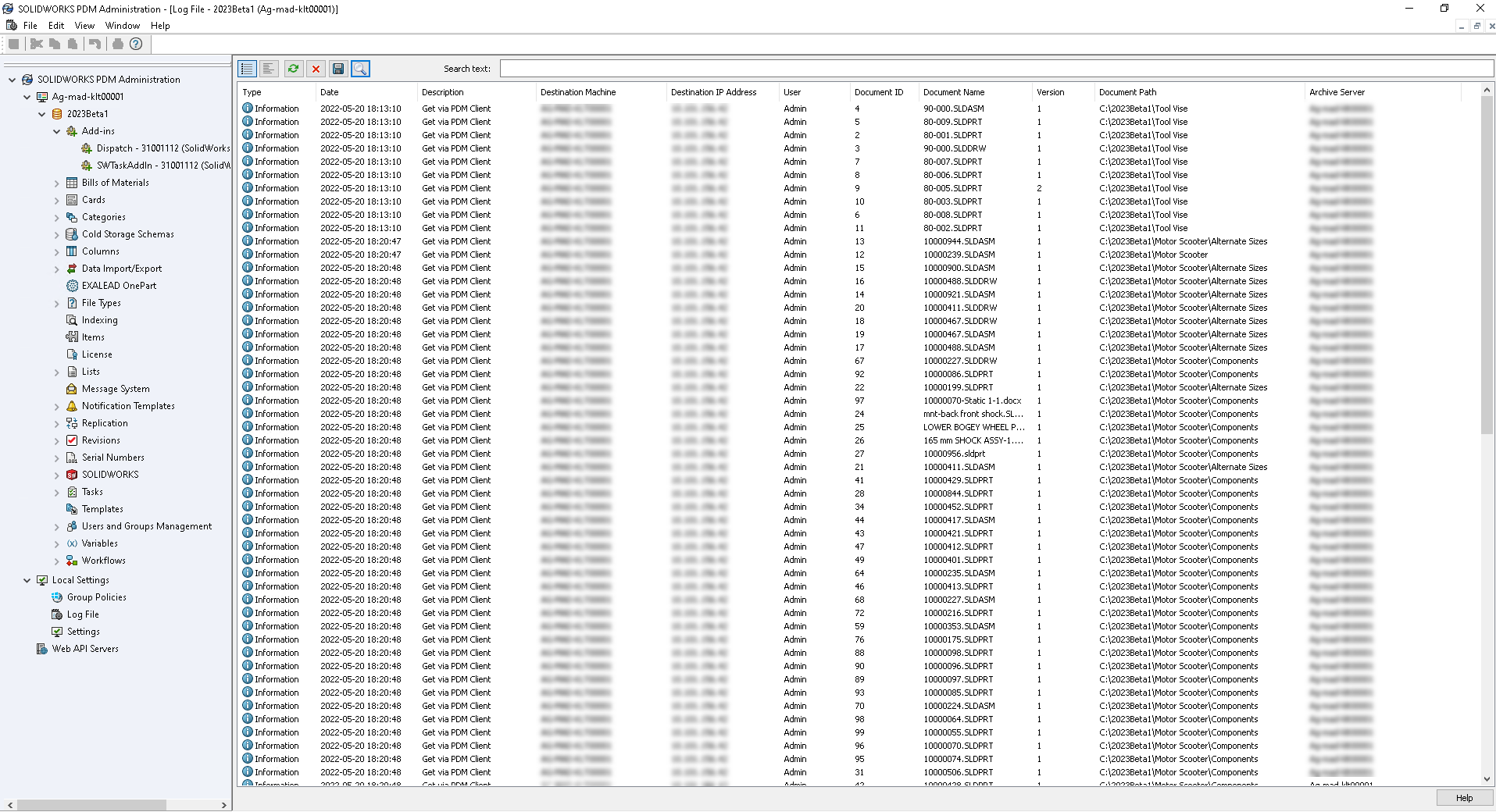Open Help using the question mark icon
Viewport: 1496px width, 812px height.
pyautogui.click(x=136, y=44)
